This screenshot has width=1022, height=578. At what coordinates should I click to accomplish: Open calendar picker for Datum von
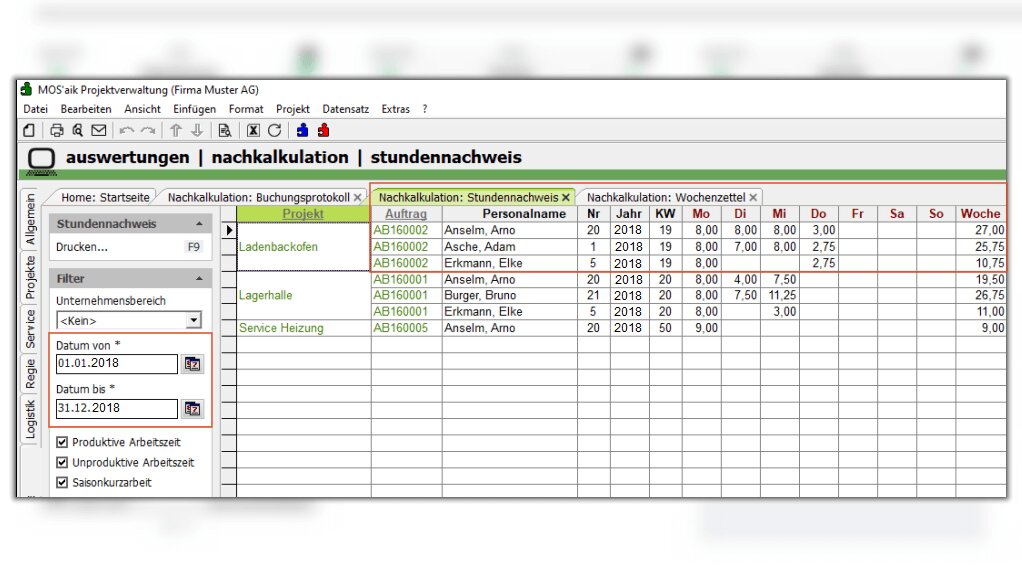[192, 364]
